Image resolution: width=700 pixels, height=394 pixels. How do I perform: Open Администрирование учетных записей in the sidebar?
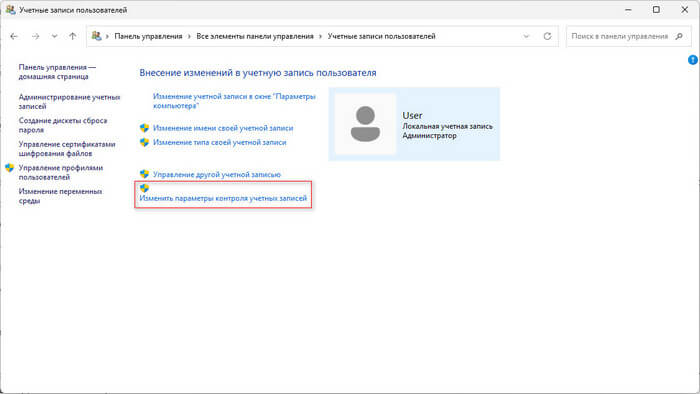click(69, 102)
